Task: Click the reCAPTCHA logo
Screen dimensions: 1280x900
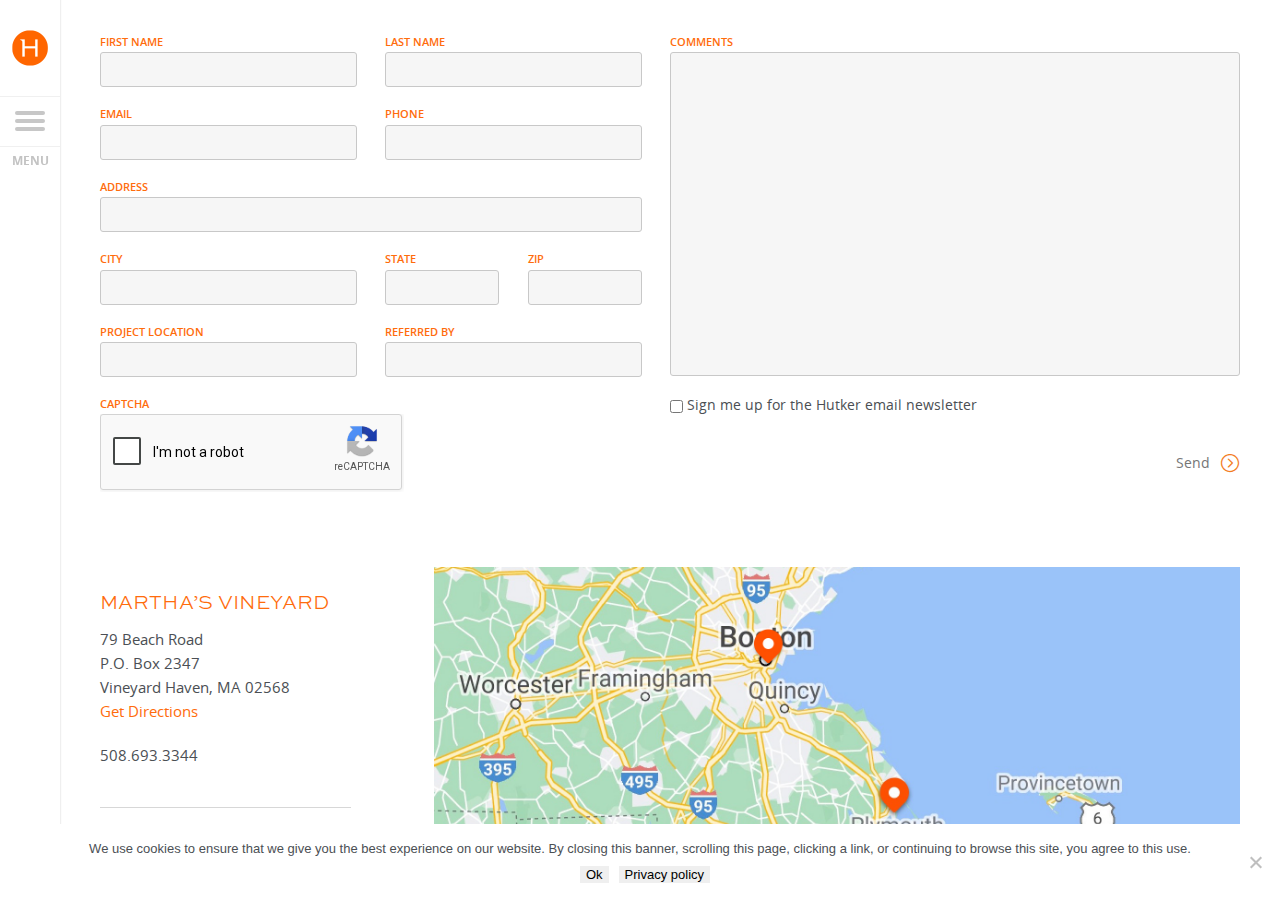Action: [x=362, y=442]
